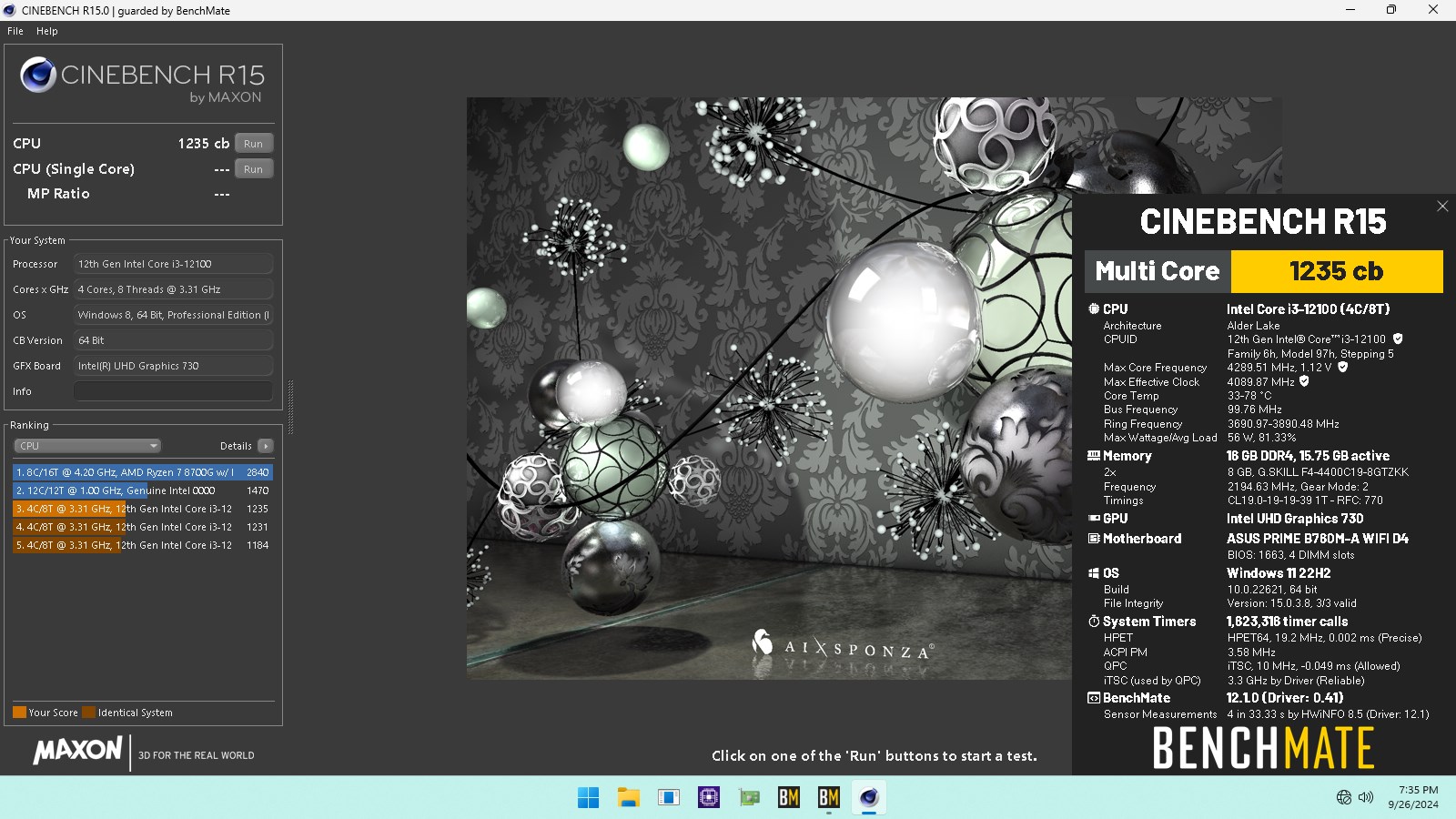
Task: Open the purple CPU-Z icon on the taskbar
Action: click(x=709, y=797)
